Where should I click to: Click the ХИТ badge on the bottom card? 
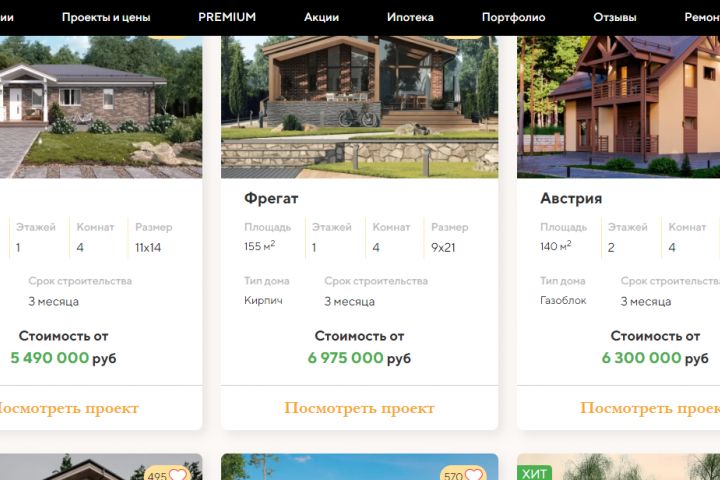[534, 473]
